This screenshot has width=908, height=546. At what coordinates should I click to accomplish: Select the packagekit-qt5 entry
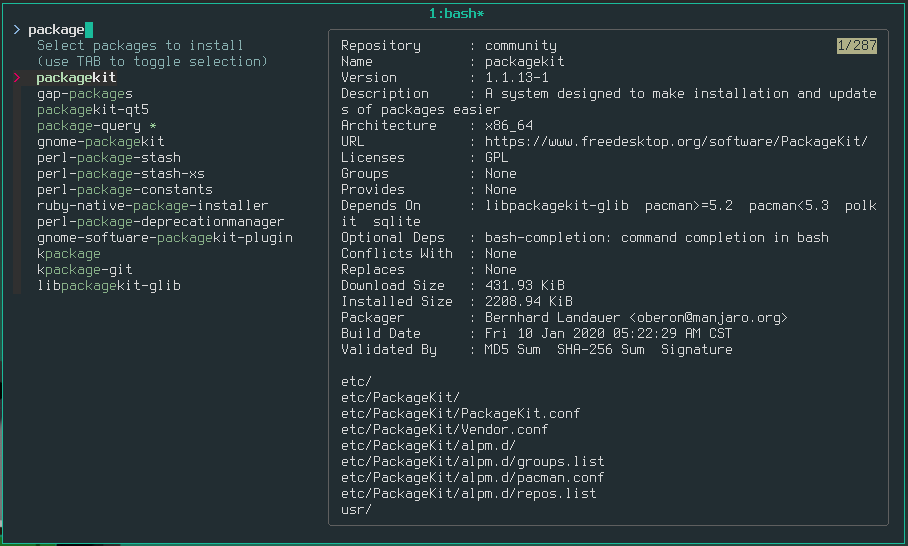pos(93,109)
